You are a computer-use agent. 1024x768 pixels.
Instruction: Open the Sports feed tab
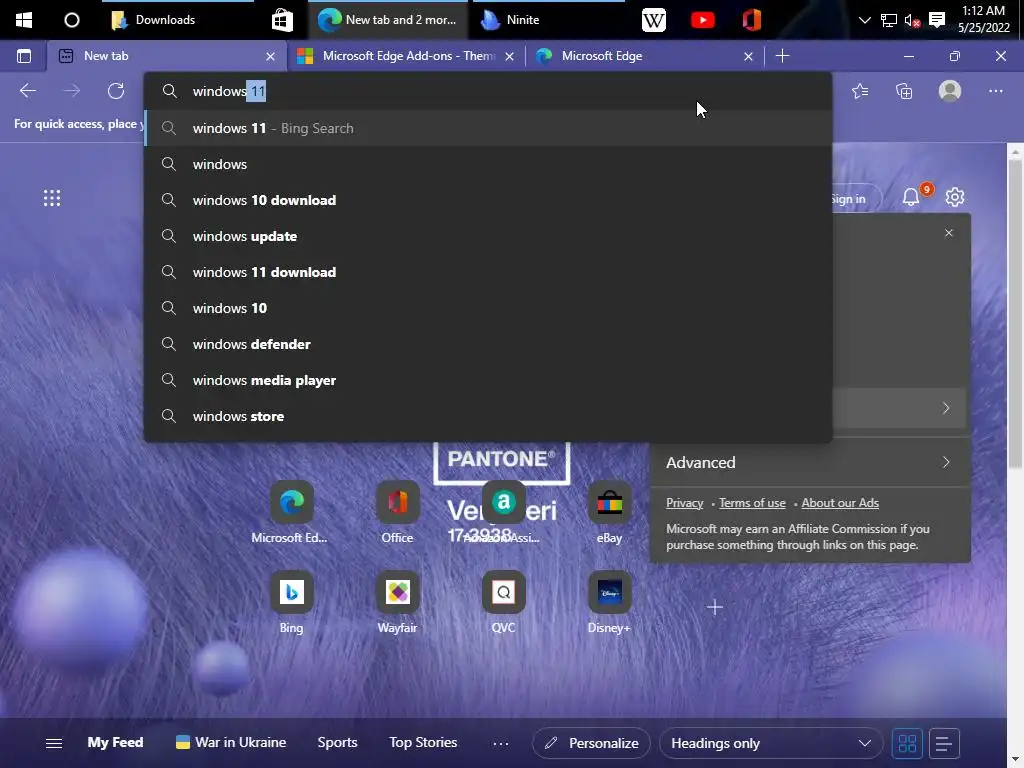(337, 743)
